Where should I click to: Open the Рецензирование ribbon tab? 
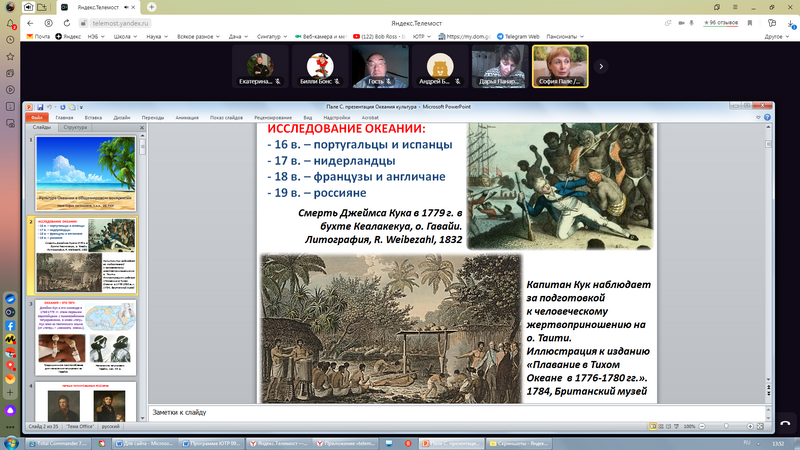273,117
